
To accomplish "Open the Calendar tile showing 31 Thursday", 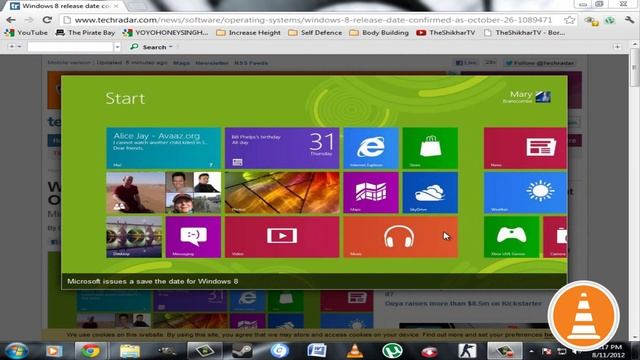I will 282,148.
